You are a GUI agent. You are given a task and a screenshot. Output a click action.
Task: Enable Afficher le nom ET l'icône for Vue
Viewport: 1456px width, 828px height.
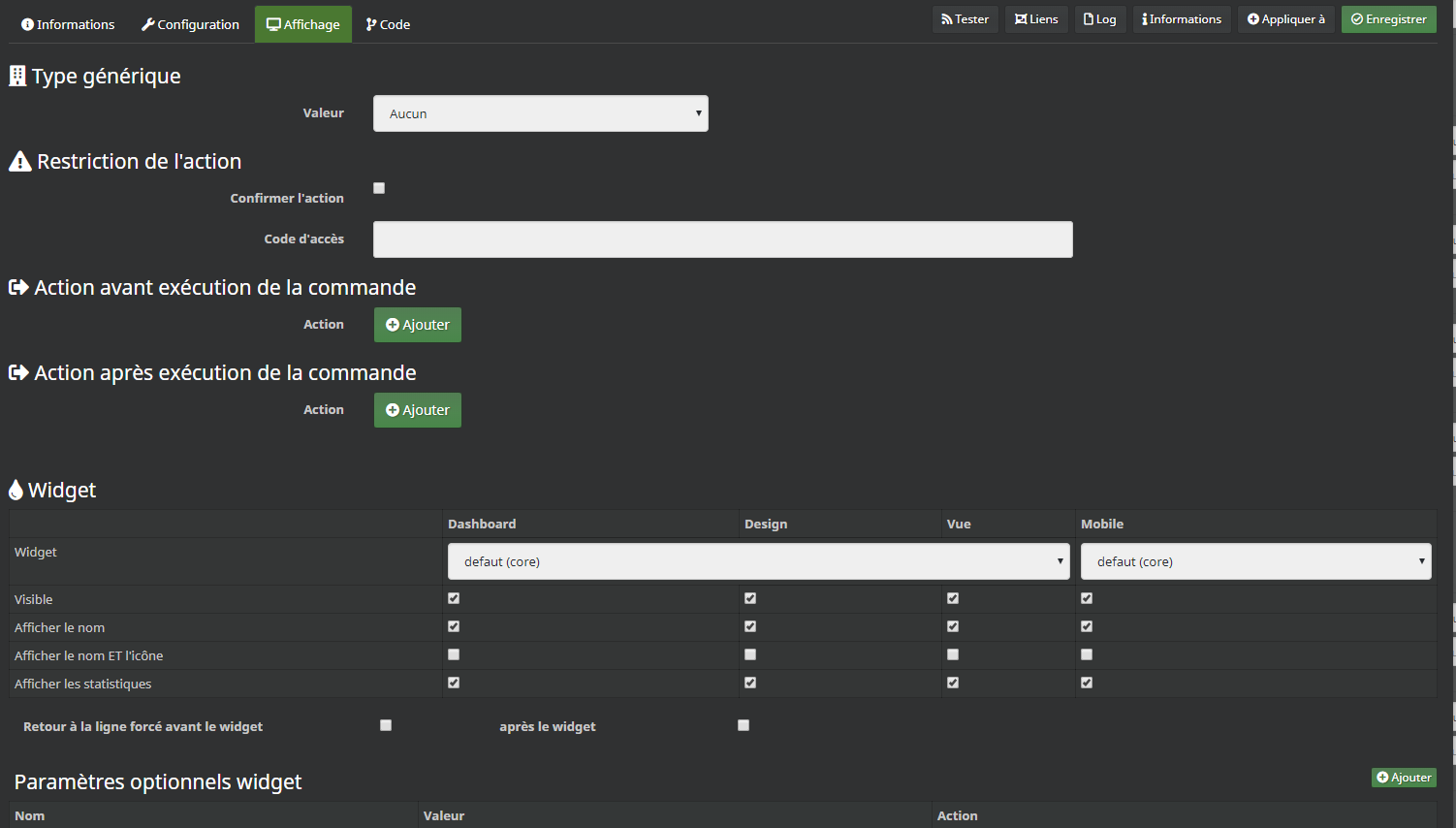[953, 654]
